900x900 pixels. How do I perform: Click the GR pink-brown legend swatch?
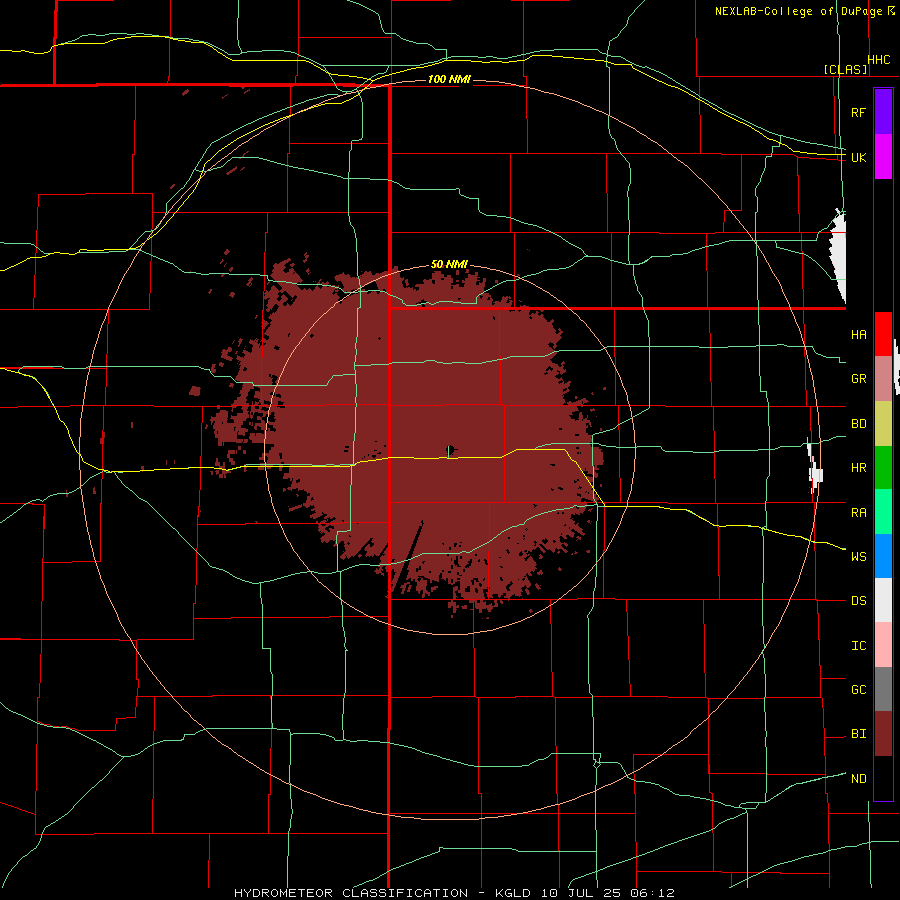coord(883,379)
